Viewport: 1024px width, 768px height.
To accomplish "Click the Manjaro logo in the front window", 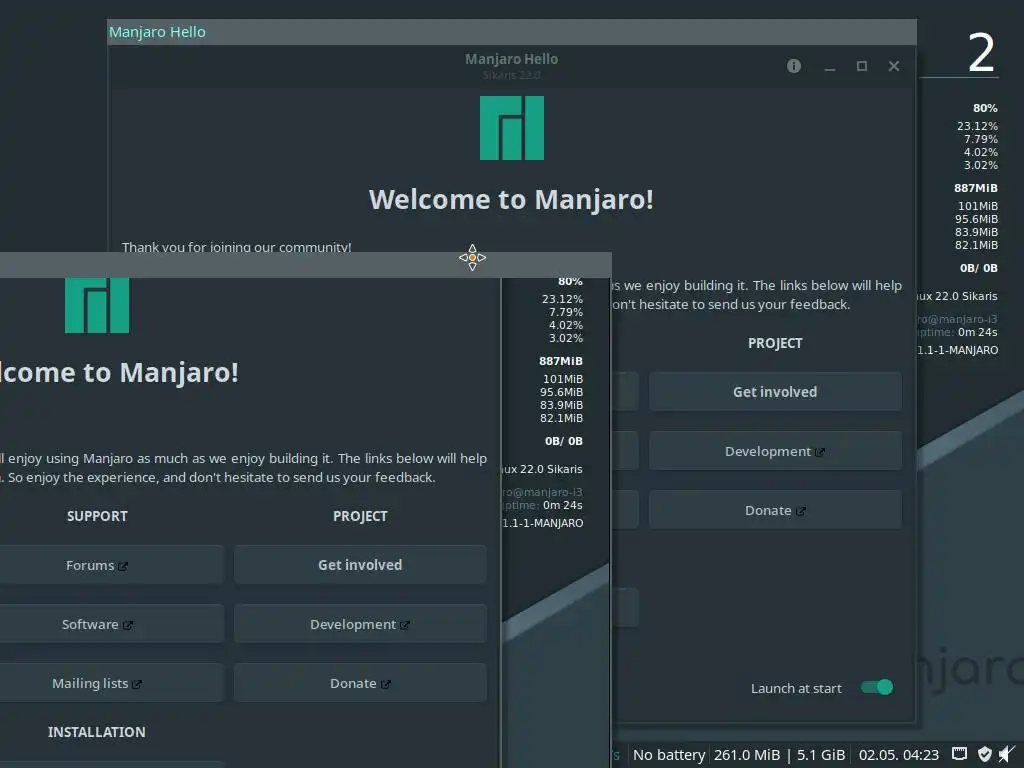I will pyautogui.click(x=97, y=306).
